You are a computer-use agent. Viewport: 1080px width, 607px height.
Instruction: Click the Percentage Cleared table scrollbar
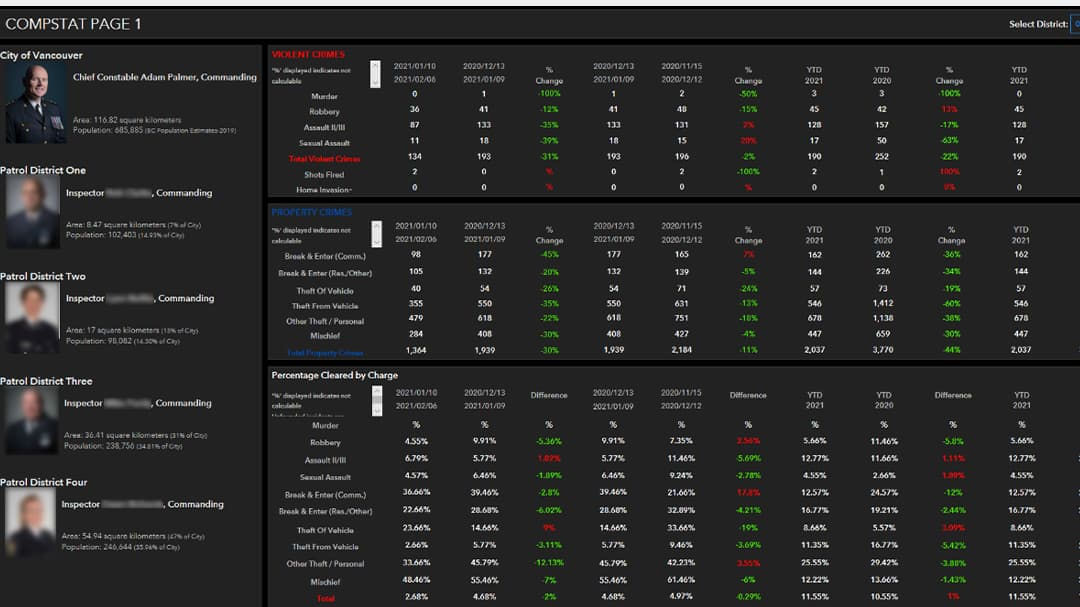click(376, 400)
